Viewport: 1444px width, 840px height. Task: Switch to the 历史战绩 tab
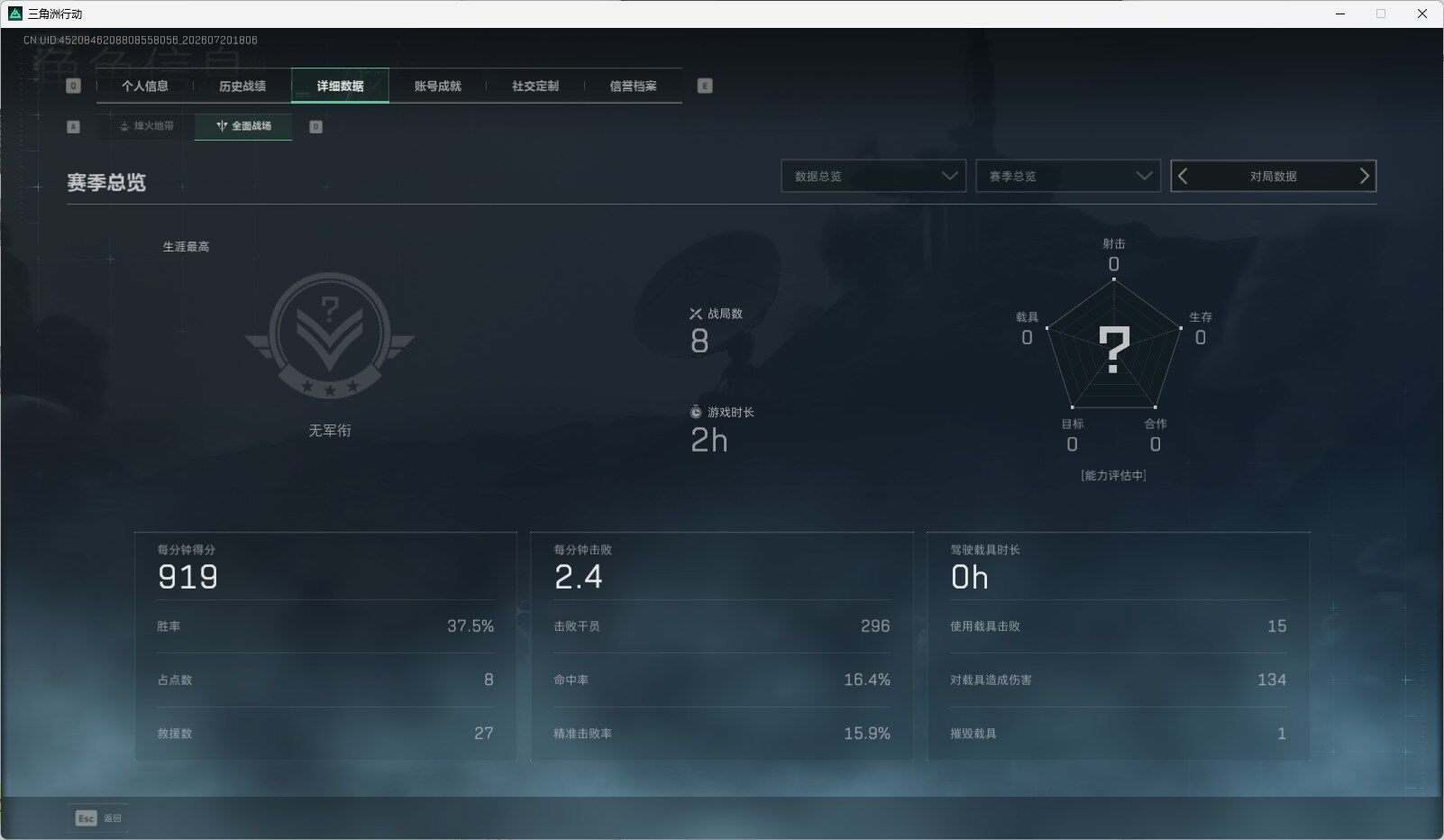(242, 86)
